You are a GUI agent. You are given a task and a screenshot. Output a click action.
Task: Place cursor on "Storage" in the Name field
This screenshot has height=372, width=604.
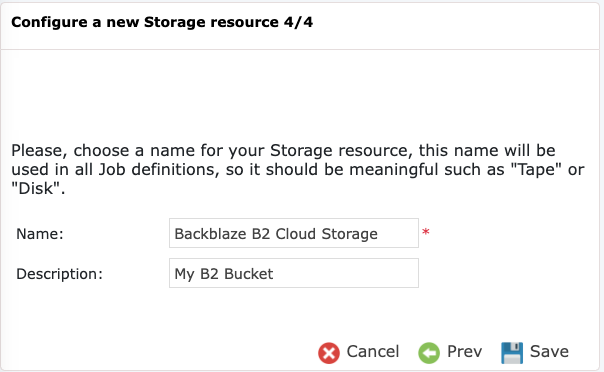(349, 234)
